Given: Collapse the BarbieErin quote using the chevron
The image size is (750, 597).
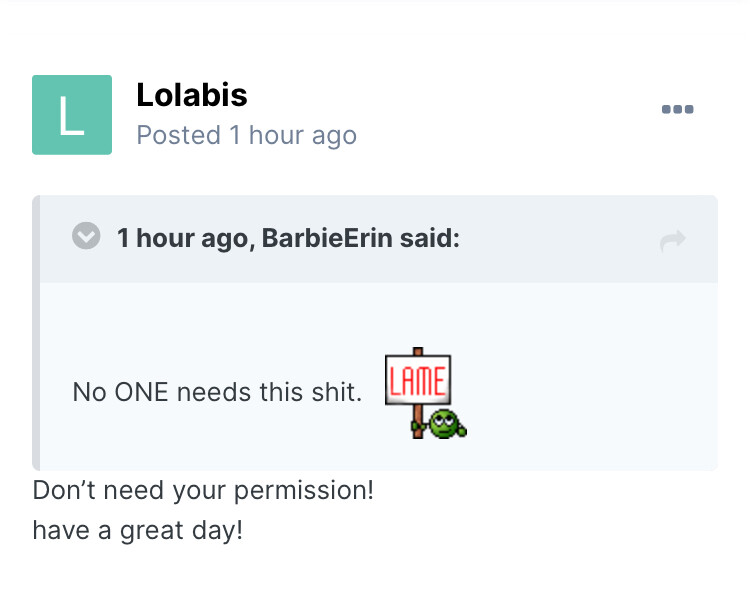Looking at the screenshot, I should click(x=87, y=237).
